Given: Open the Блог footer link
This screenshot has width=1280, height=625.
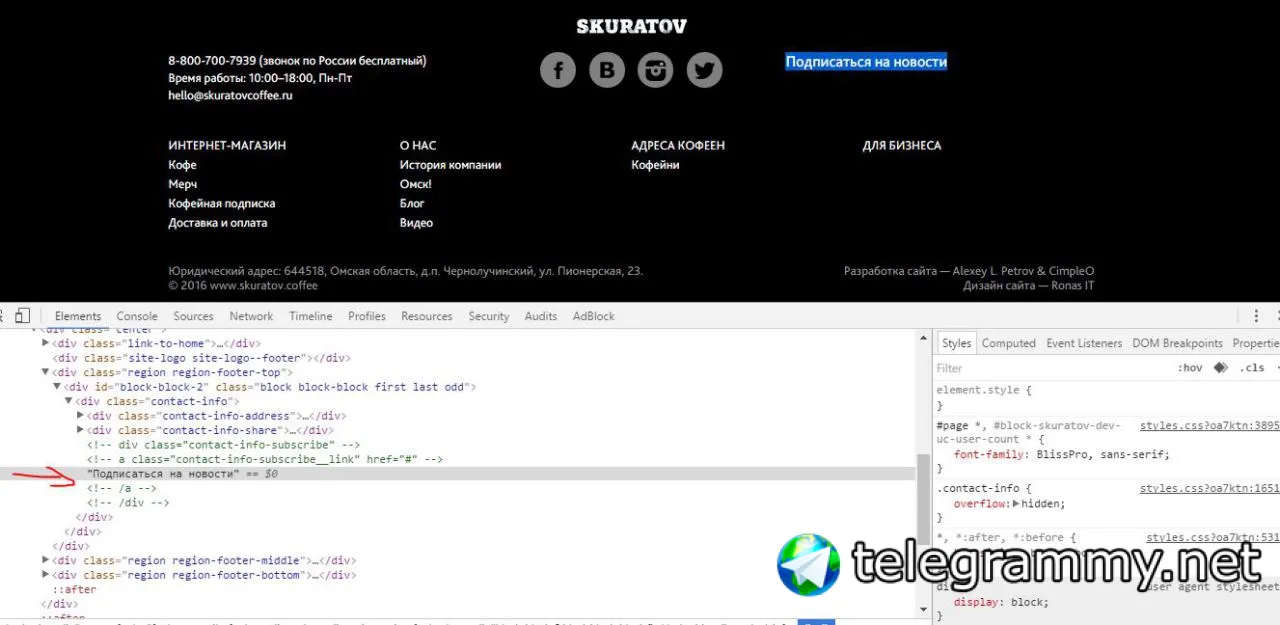Looking at the screenshot, I should coord(412,203).
